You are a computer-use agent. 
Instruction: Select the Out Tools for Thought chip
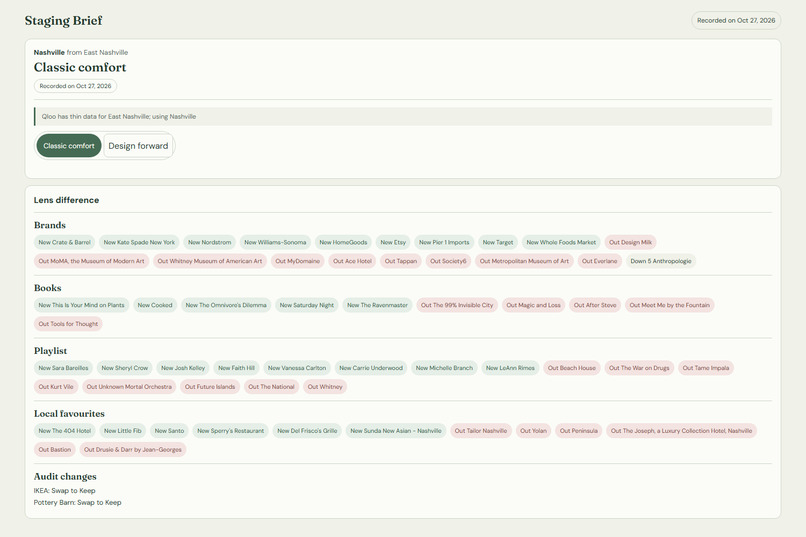tap(68, 324)
